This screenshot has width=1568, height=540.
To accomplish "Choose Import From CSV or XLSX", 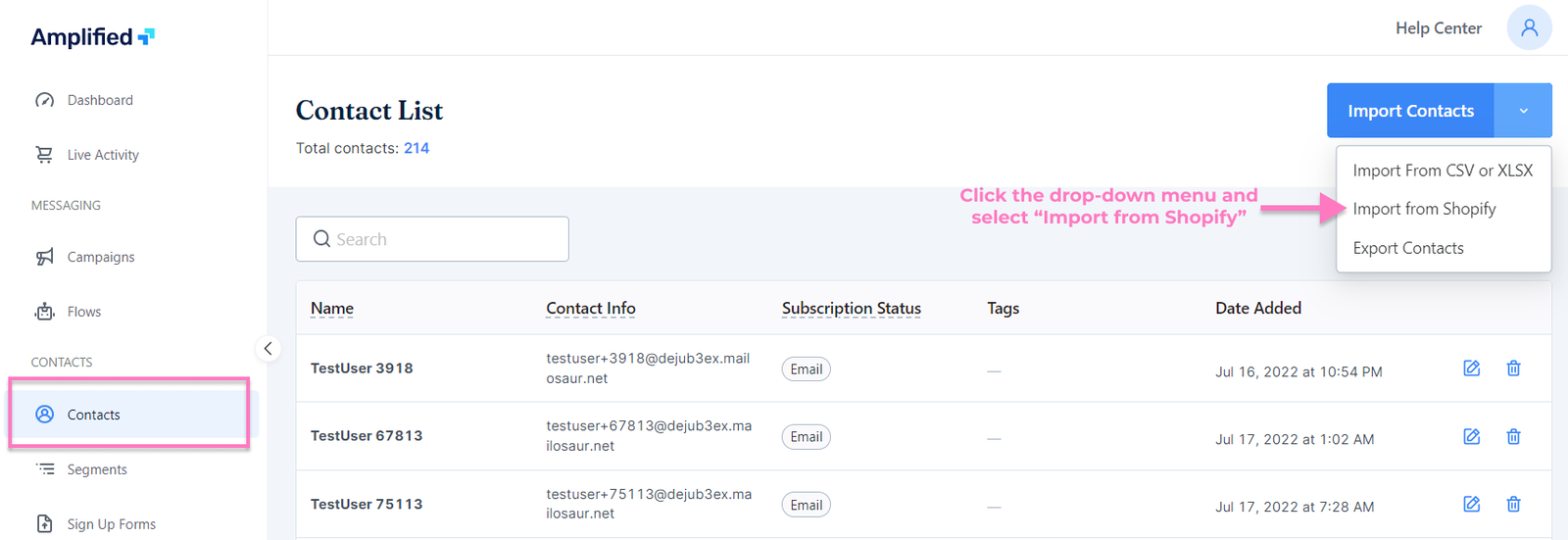I will pos(1442,171).
